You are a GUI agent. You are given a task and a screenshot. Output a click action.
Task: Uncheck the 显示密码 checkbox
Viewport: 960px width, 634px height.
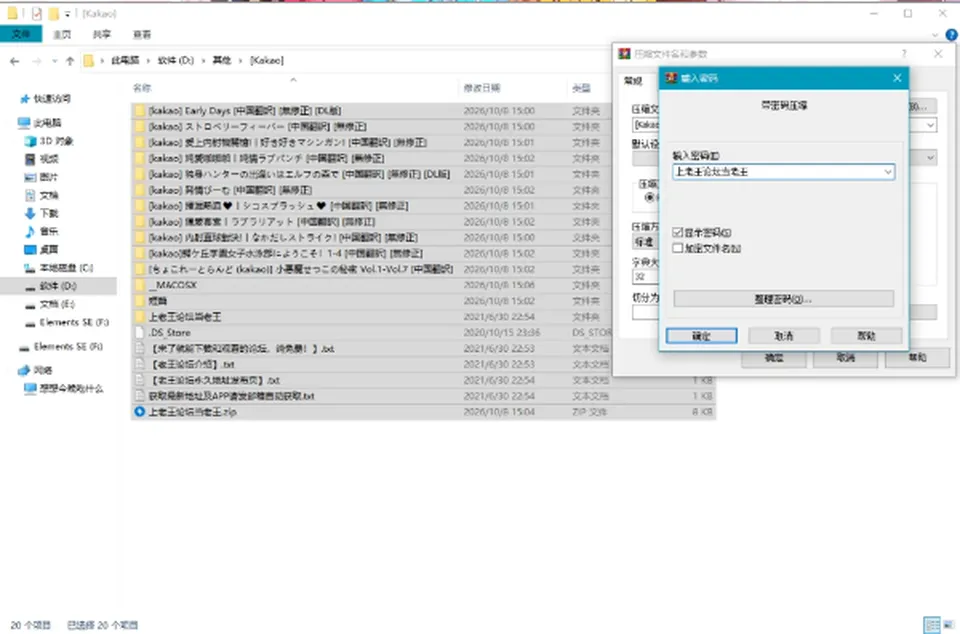677,233
